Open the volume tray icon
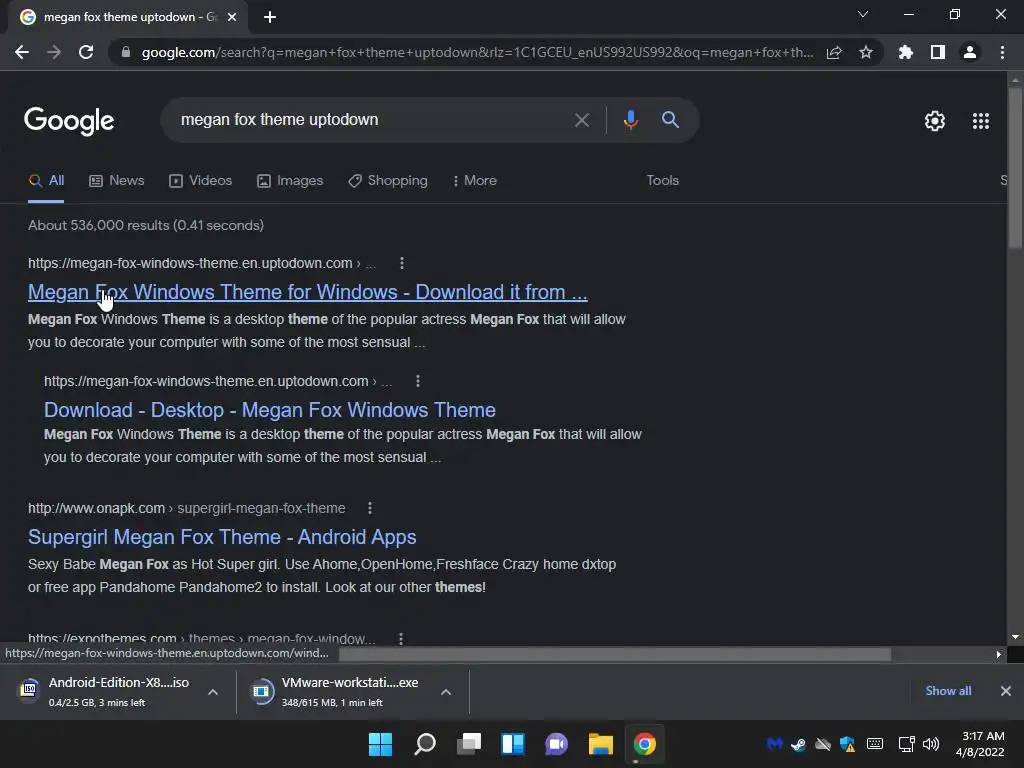Viewport: 1024px width, 768px height. tap(931, 744)
